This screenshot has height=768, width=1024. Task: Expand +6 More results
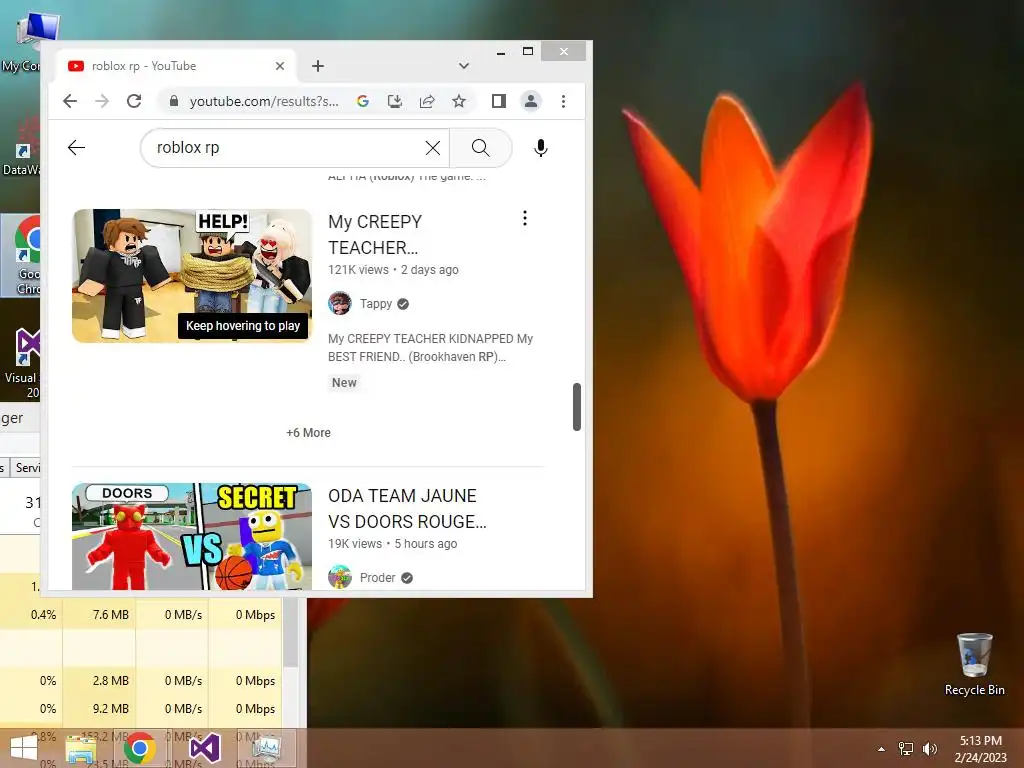tap(308, 433)
